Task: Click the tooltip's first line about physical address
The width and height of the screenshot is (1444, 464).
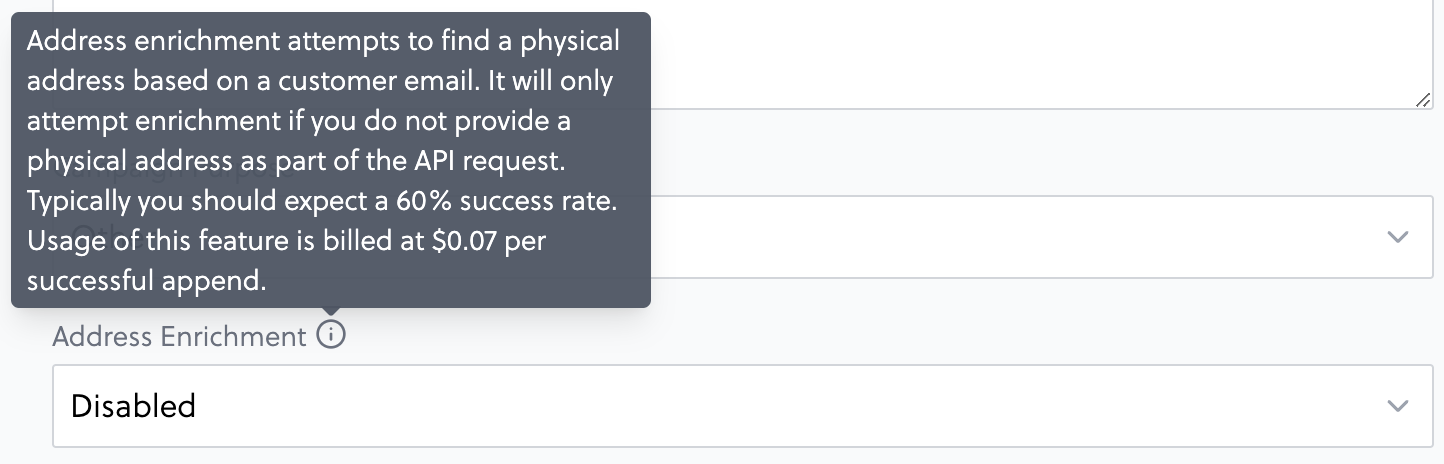Action: pyautogui.click(x=323, y=41)
